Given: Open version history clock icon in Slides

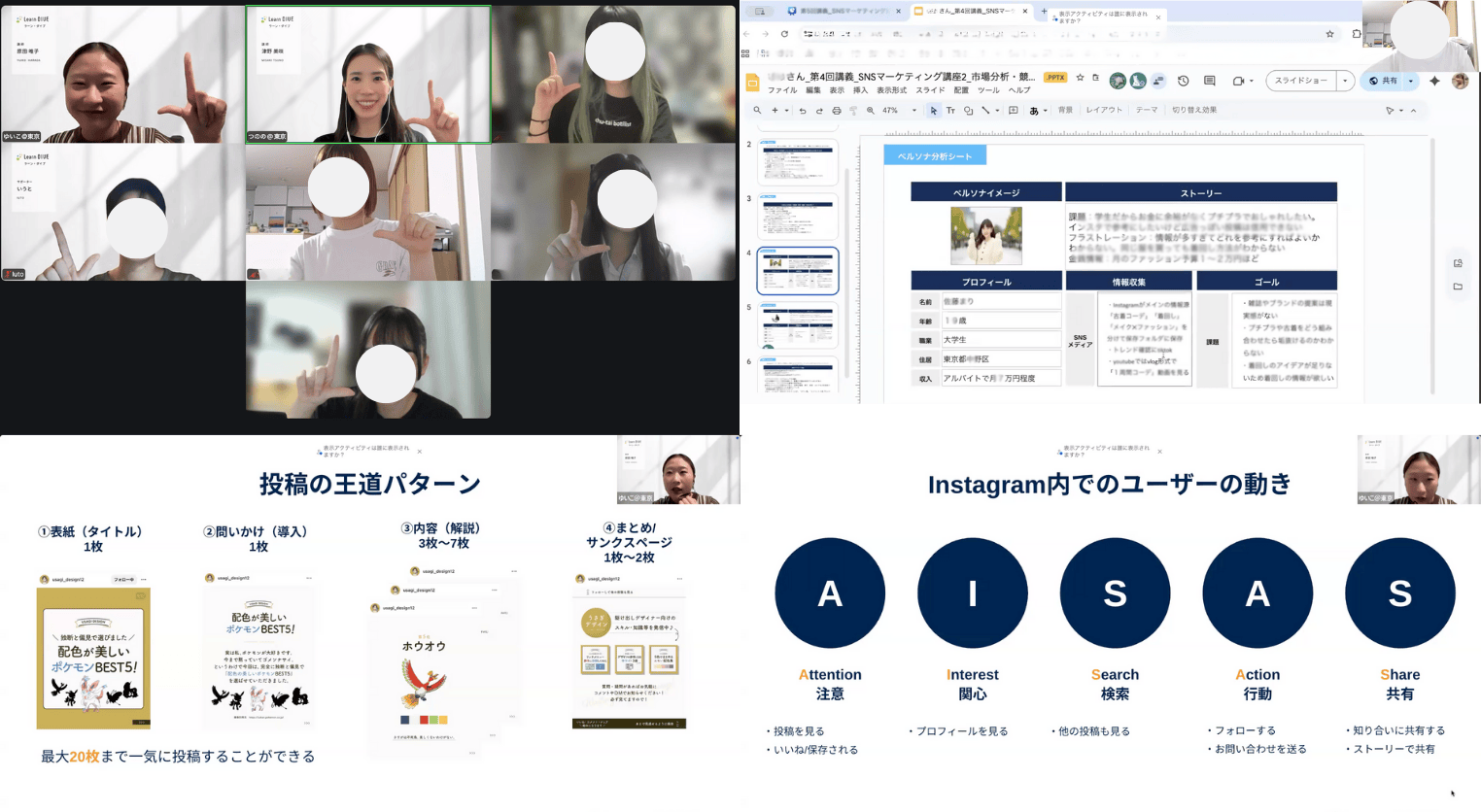Looking at the screenshot, I should pos(1183,81).
